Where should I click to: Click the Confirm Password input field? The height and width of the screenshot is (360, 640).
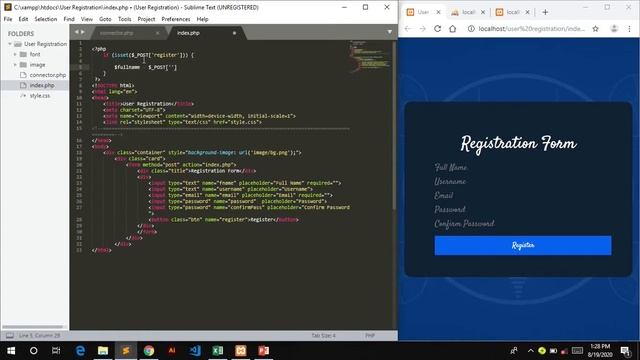tap(523, 224)
